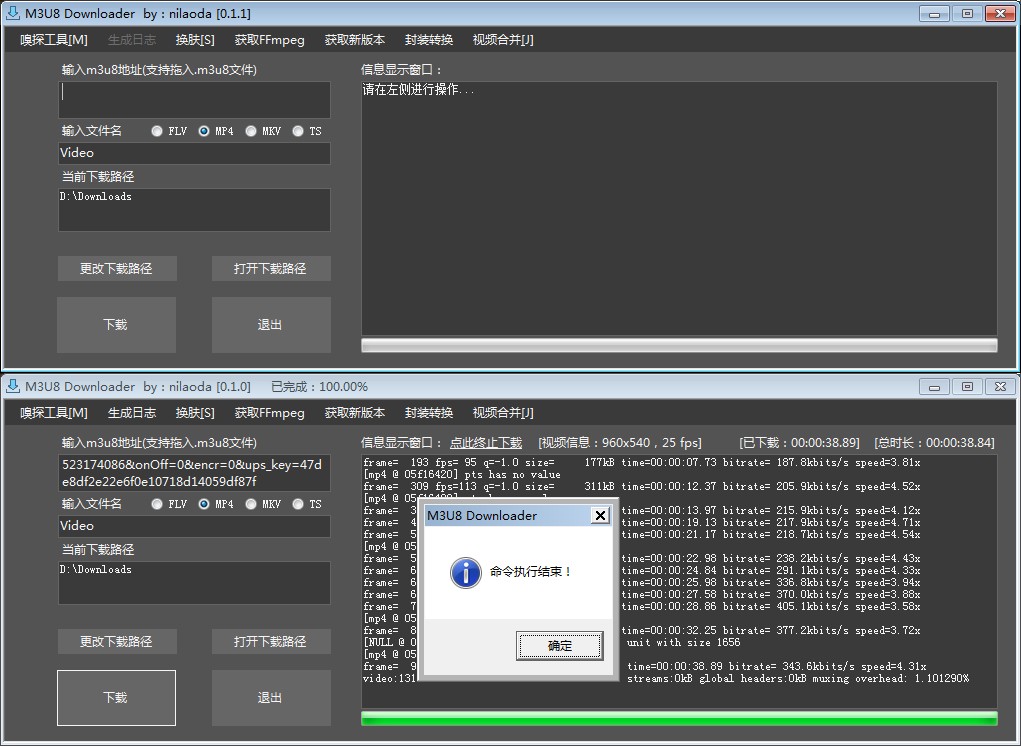Click log line with muxing overhead 1.101290%

tap(798, 678)
